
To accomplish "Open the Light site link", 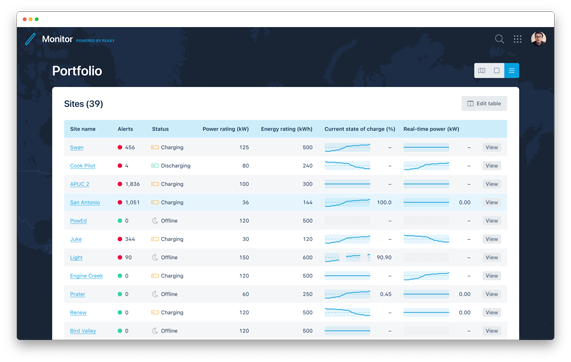I will coord(76,257).
